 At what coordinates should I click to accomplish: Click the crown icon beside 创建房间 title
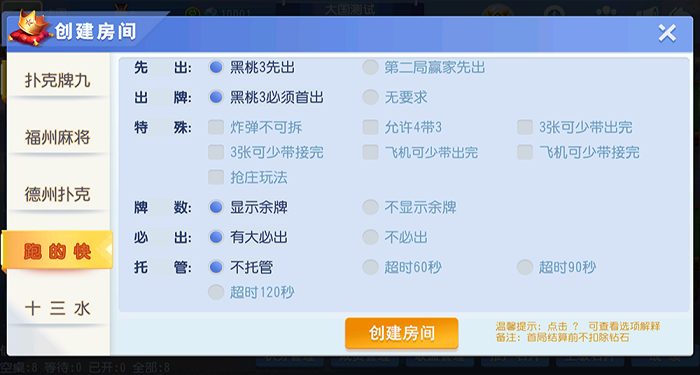click(30, 30)
